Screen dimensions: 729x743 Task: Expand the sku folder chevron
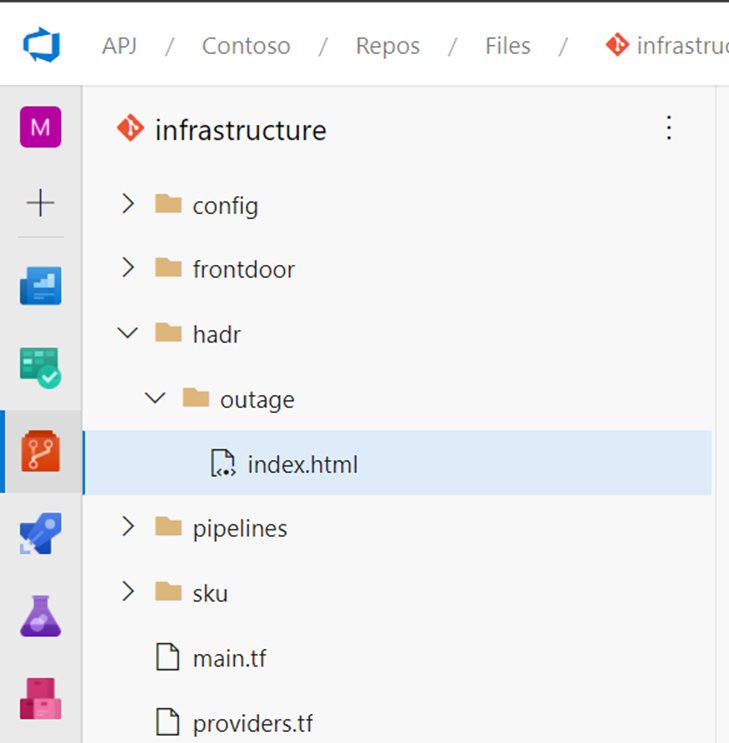[127, 592]
